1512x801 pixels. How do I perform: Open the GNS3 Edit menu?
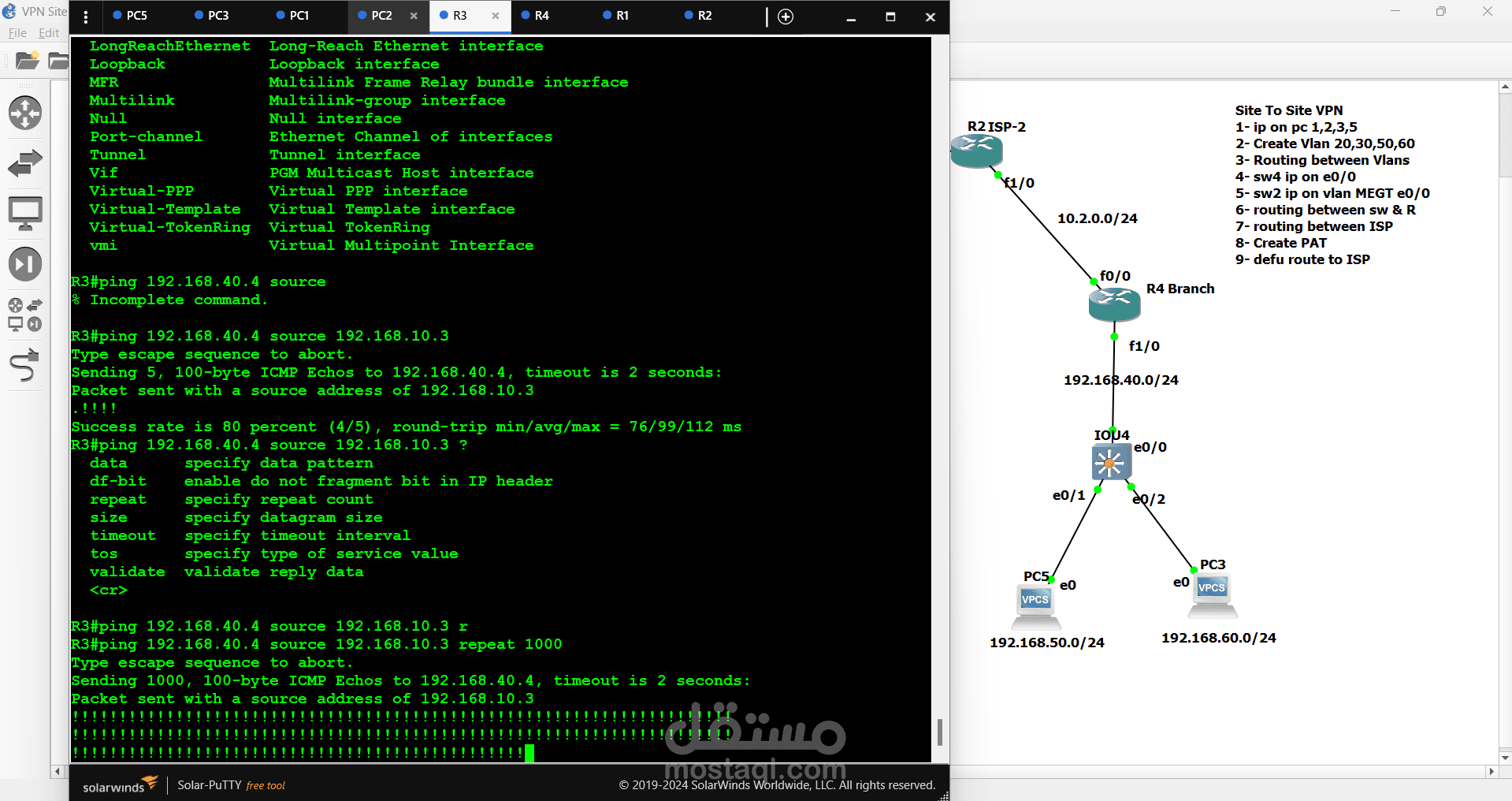tap(49, 33)
